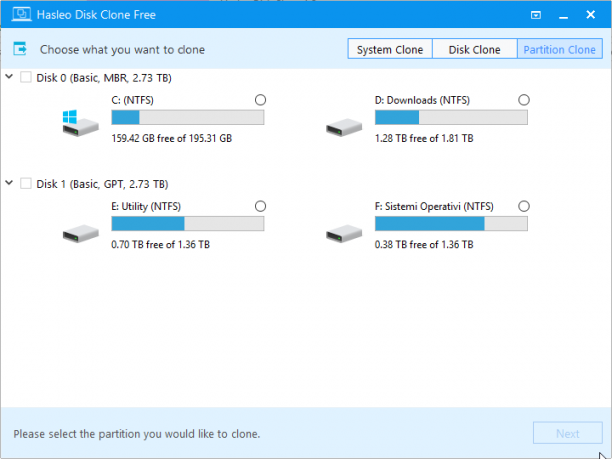Image resolution: width=612 pixels, height=459 pixels.
Task: Click the clone source icon beside the heading
Action: click(20, 49)
